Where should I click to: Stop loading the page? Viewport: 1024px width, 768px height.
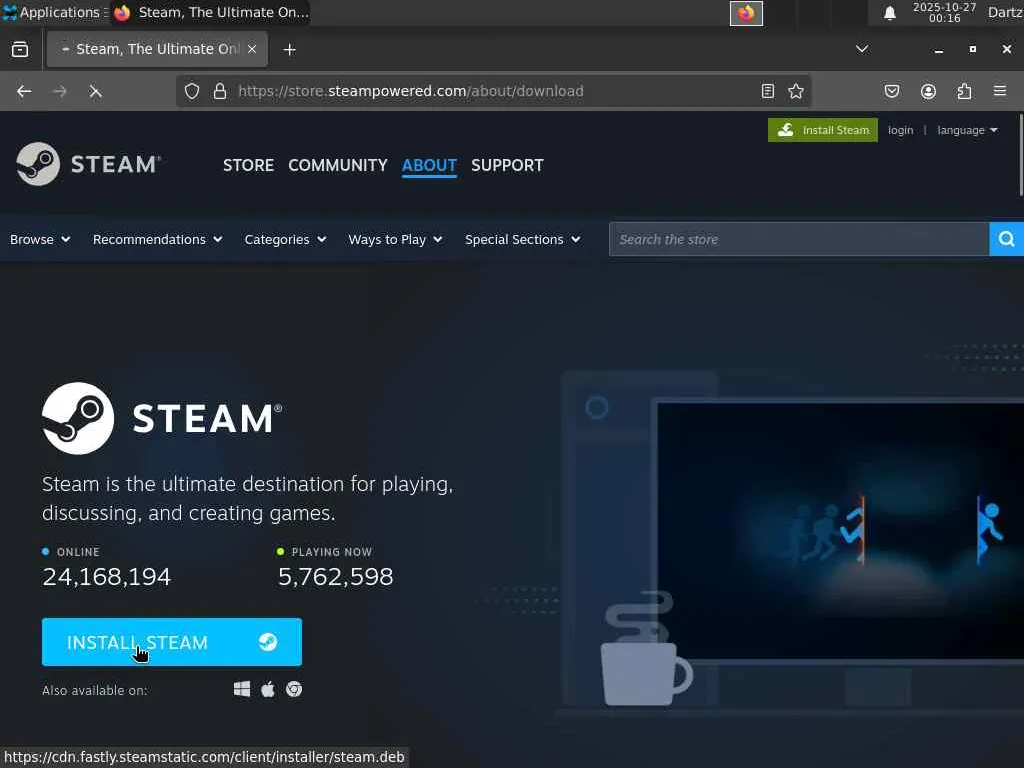tap(95, 91)
